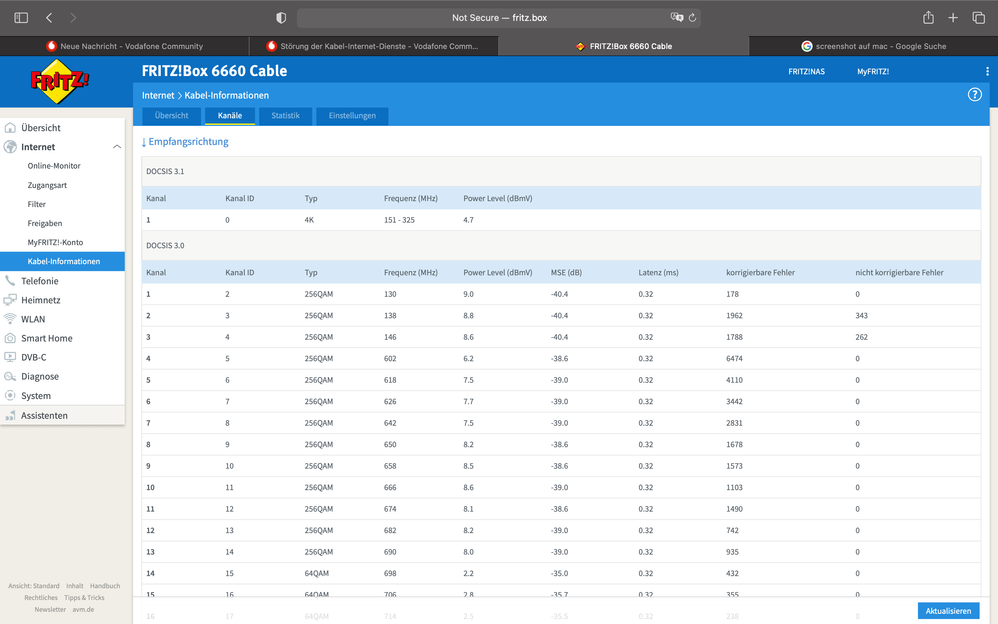Switch to Neue Nachricht Vodafone Community tab

(x=125, y=46)
